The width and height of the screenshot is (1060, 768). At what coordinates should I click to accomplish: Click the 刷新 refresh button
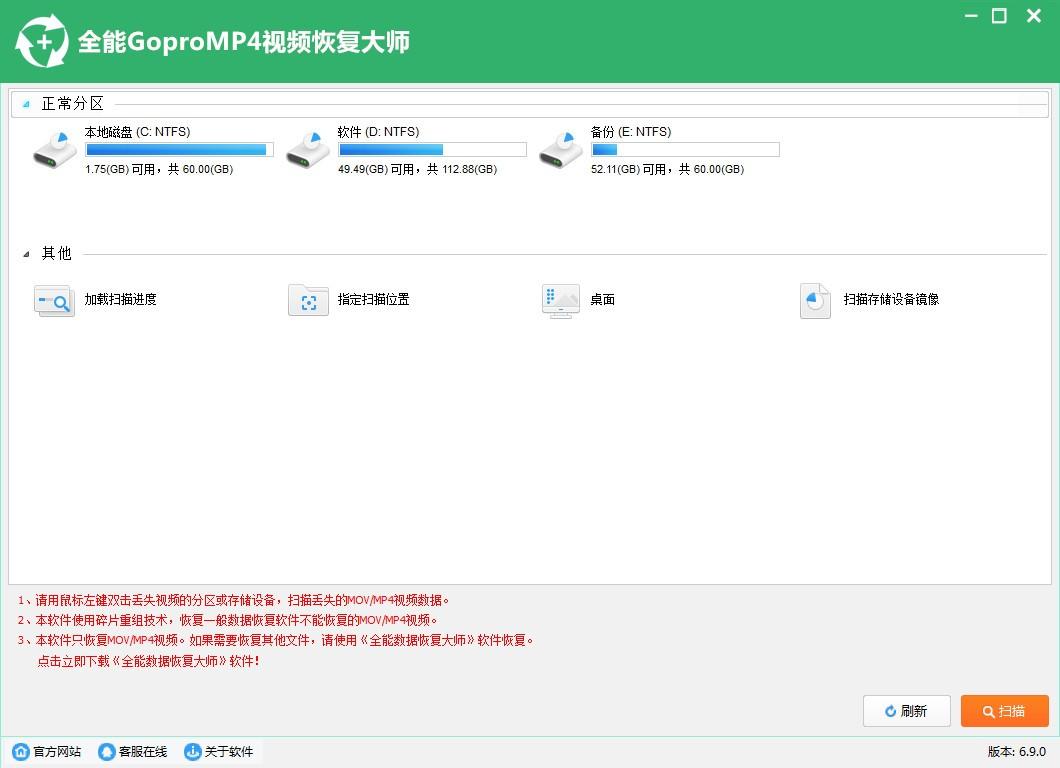[x=907, y=711]
